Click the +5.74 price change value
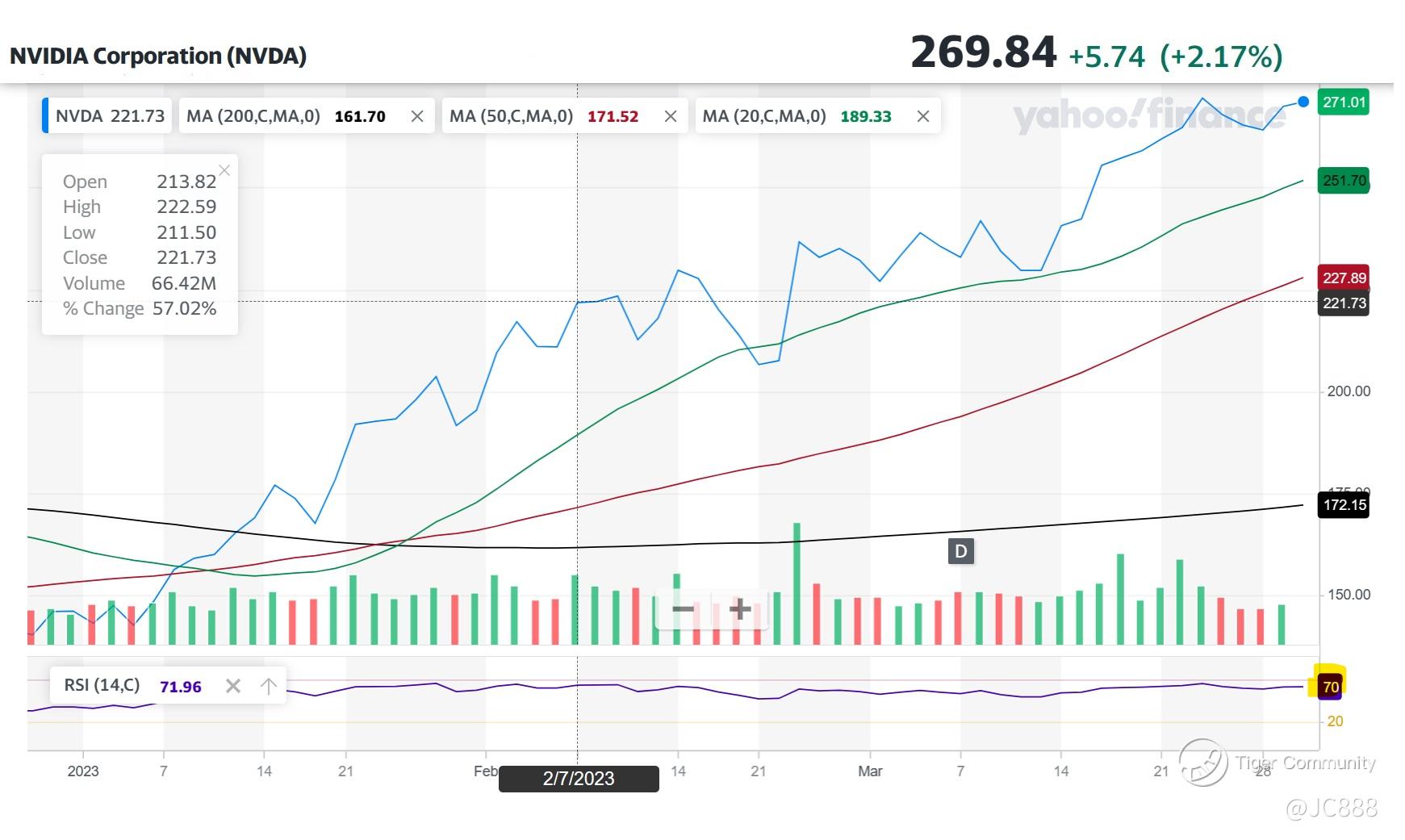 point(1107,56)
